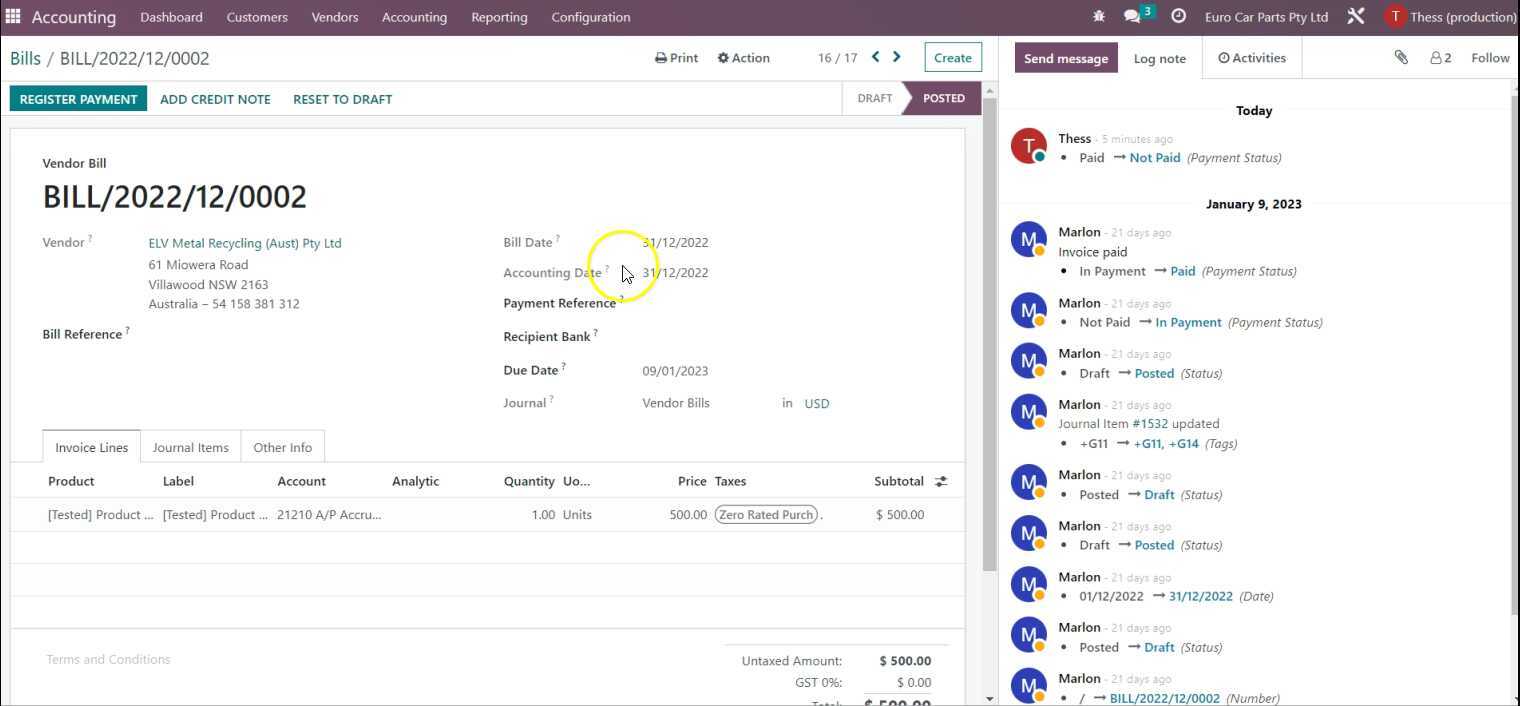
Task: Open the Zero Rated Purchase tax tag
Action: pyautogui.click(x=765, y=514)
